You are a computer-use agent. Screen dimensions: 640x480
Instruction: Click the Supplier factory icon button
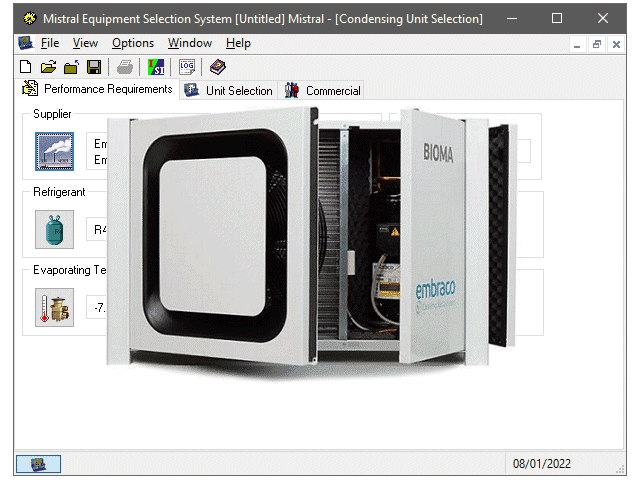pos(54,151)
